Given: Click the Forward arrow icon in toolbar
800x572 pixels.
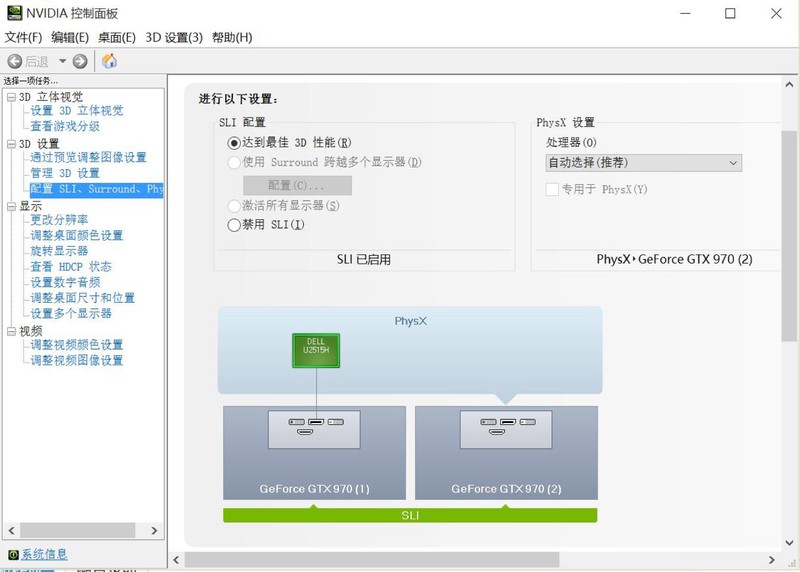Looking at the screenshot, I should 80,62.
